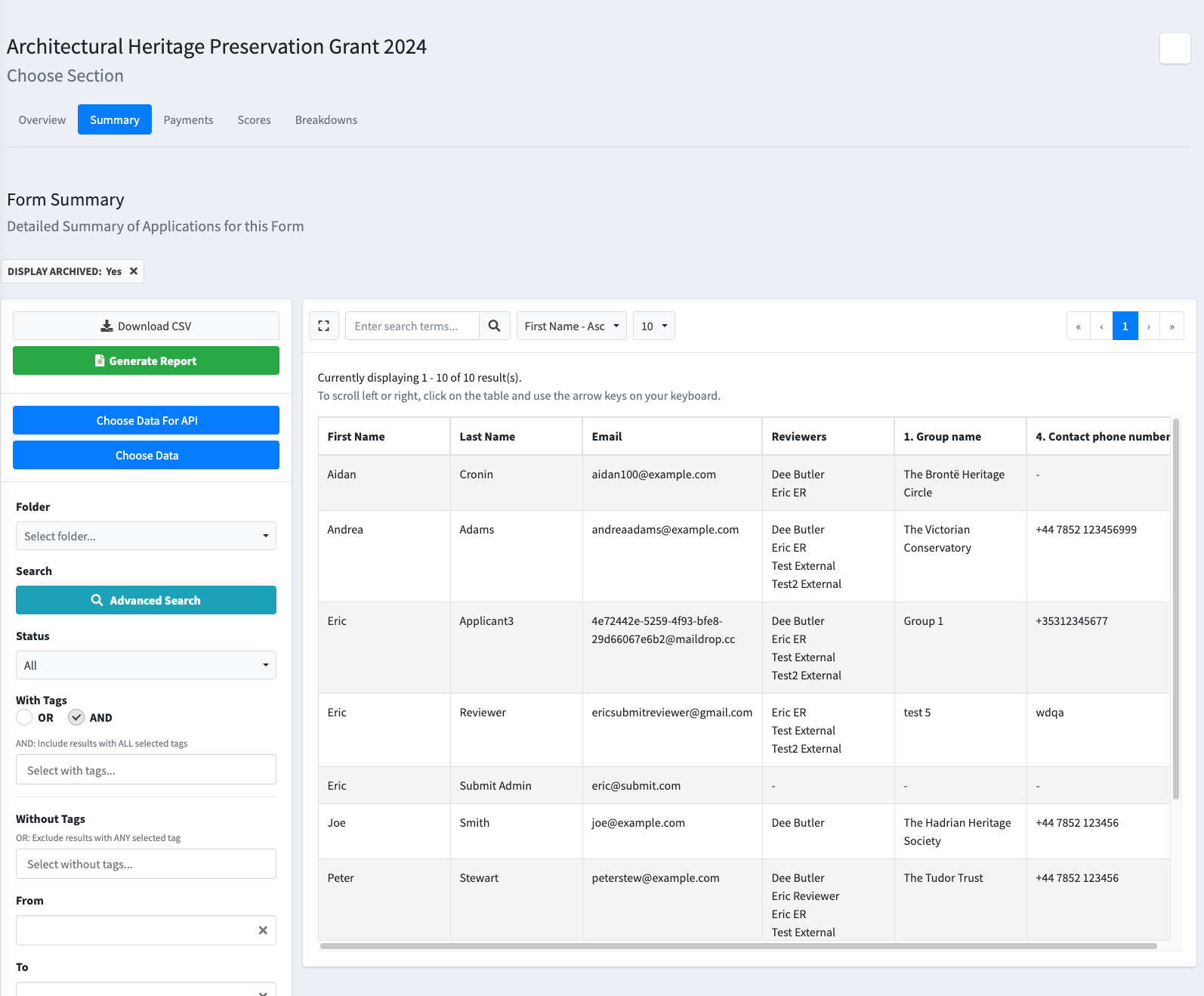Open the Breakdowns tab
Viewport: 1204px width, 996px height.
(326, 119)
